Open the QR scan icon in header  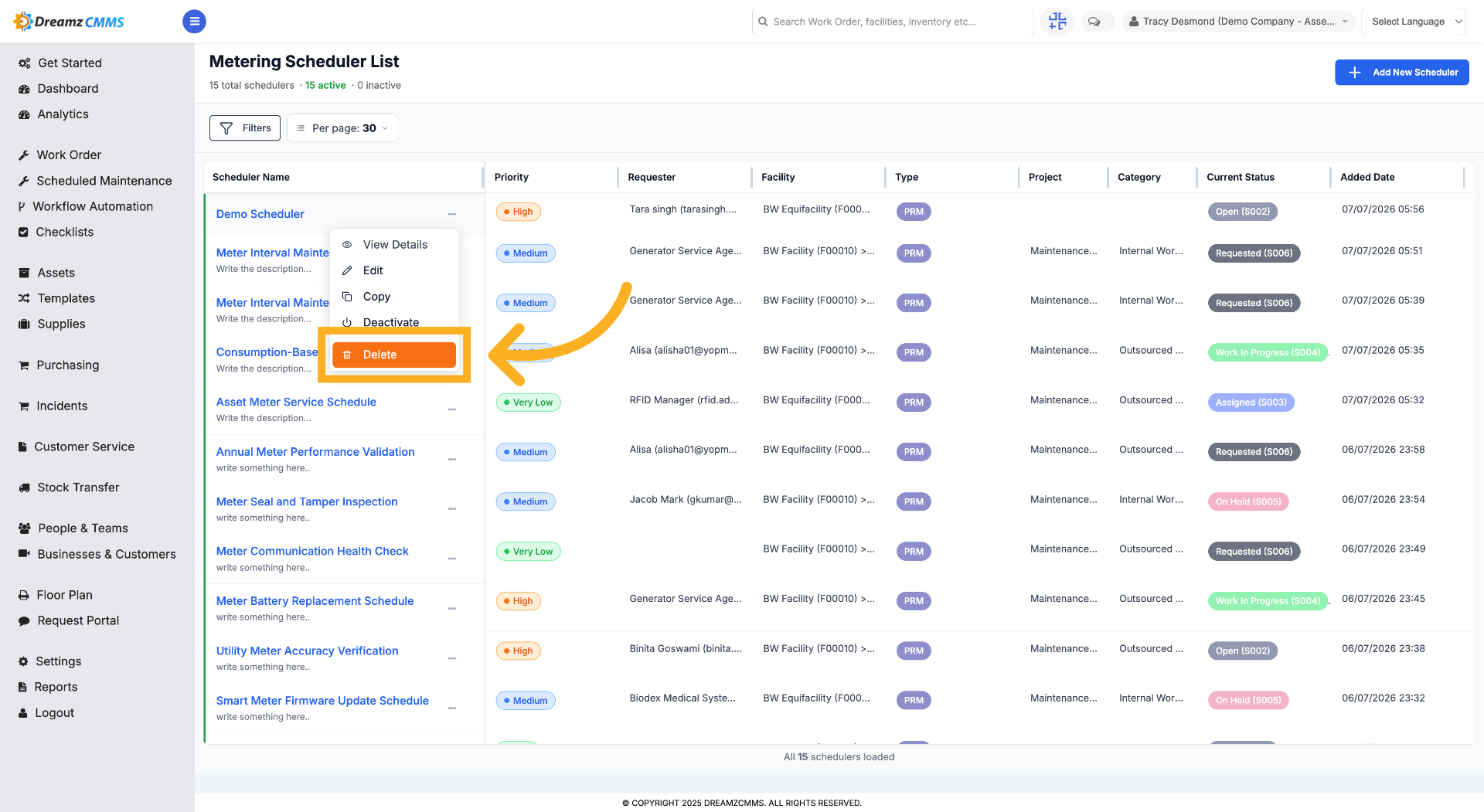click(x=1057, y=22)
